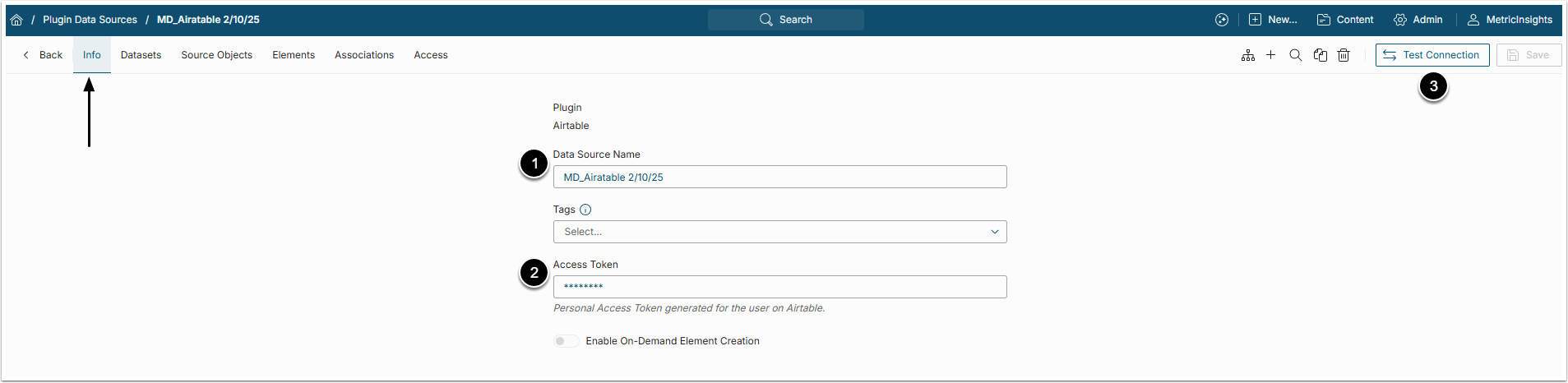Viewport: 1568px width, 383px height.
Task: Click the Data Source Name field
Action: tap(779, 177)
